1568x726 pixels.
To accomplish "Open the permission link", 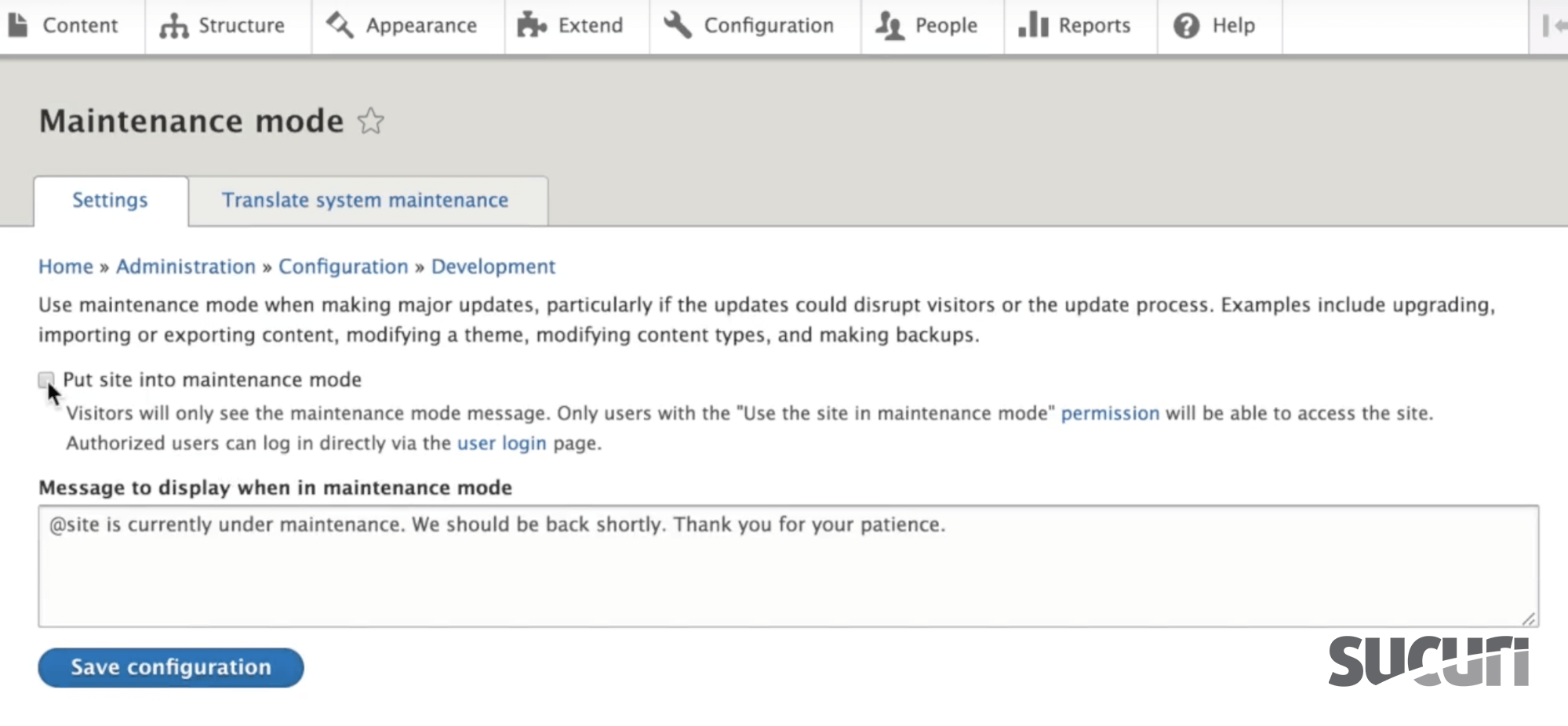I will pyautogui.click(x=1110, y=413).
